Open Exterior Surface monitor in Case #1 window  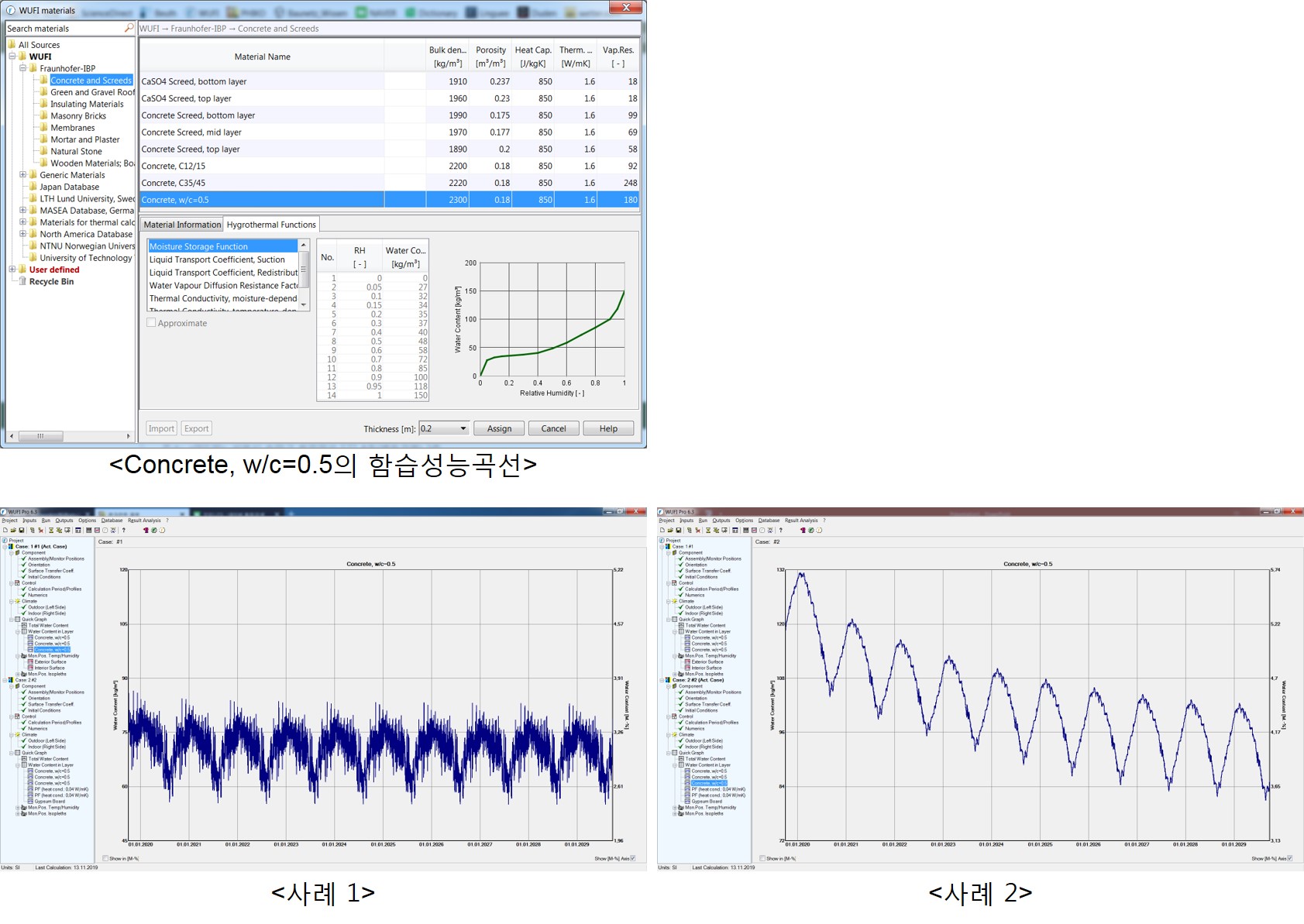50,662
